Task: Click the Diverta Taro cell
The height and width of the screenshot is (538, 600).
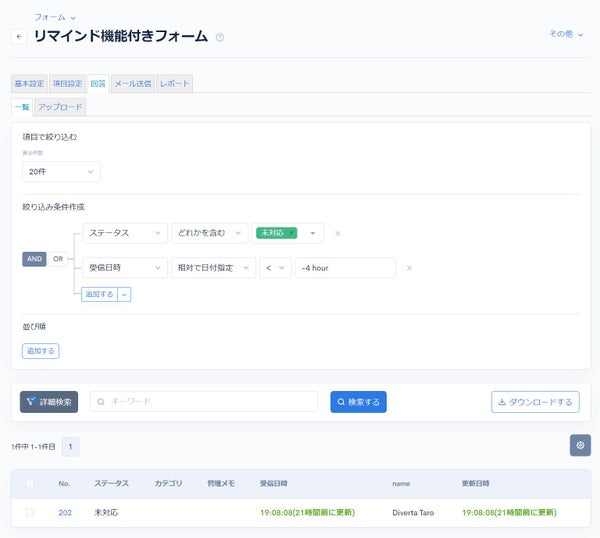Action: (x=413, y=512)
